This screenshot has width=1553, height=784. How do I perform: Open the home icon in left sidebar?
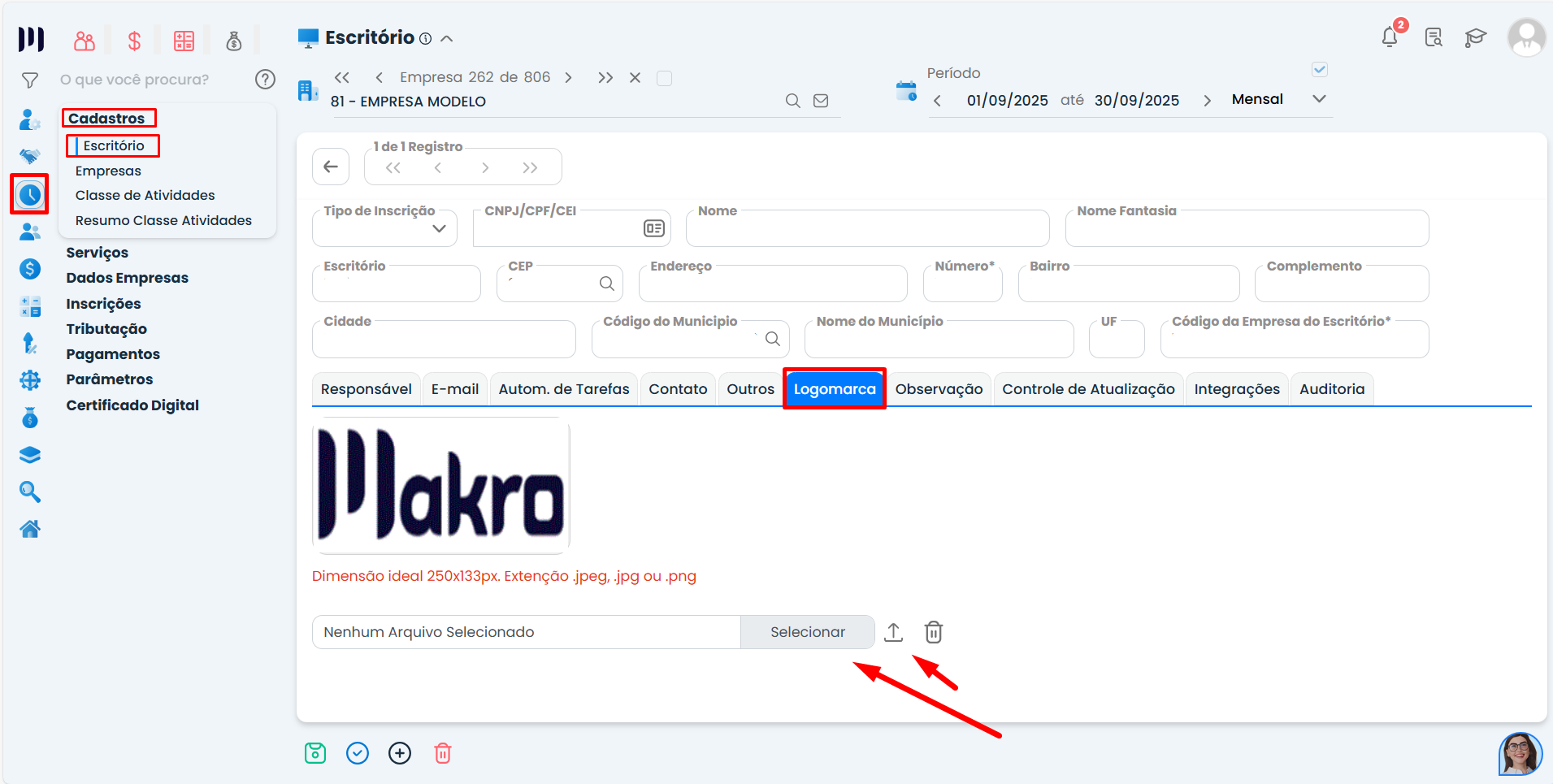[x=30, y=529]
